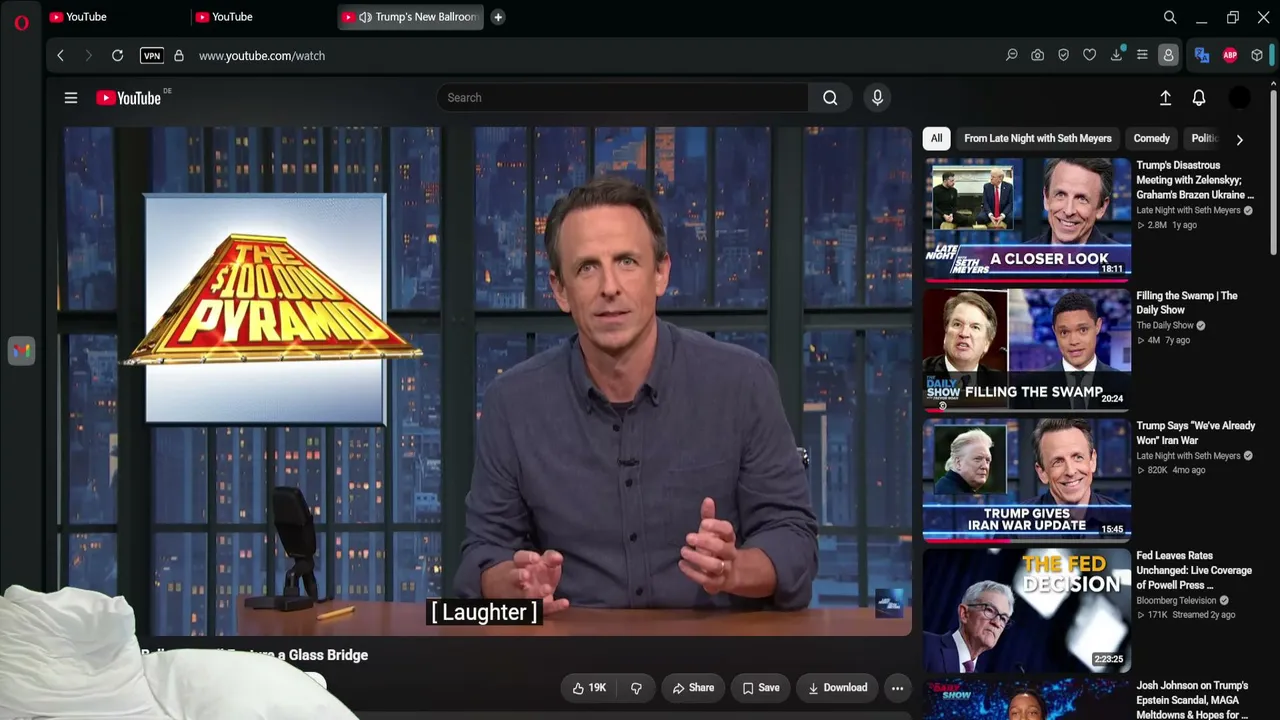Open the ABP Adblock Plus extension
The width and height of the screenshot is (1280, 720).
(x=1230, y=56)
